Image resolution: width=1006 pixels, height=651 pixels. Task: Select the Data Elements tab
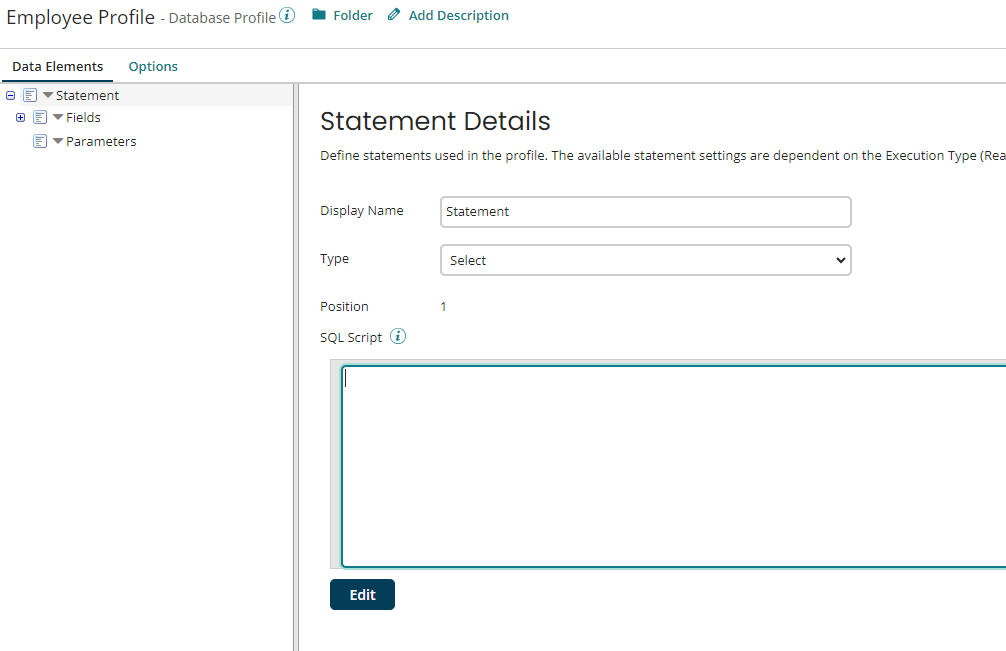pos(57,66)
